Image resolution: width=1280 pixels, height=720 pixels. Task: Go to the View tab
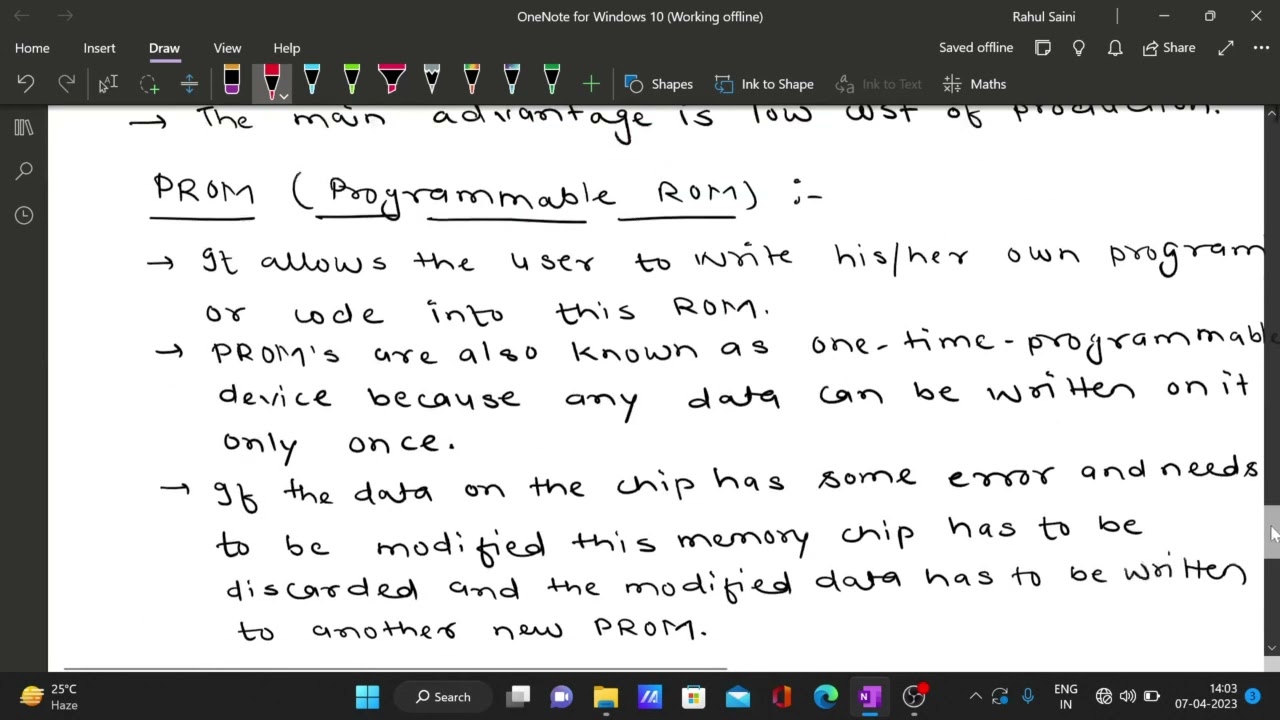pos(227,48)
